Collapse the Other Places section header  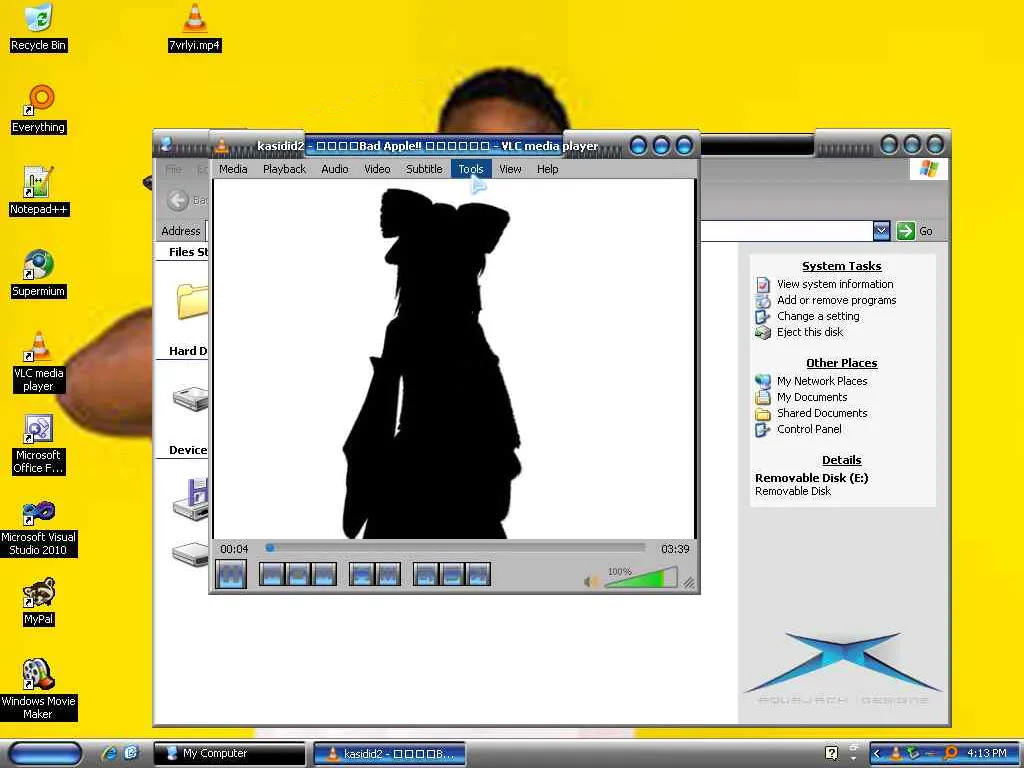click(x=841, y=363)
